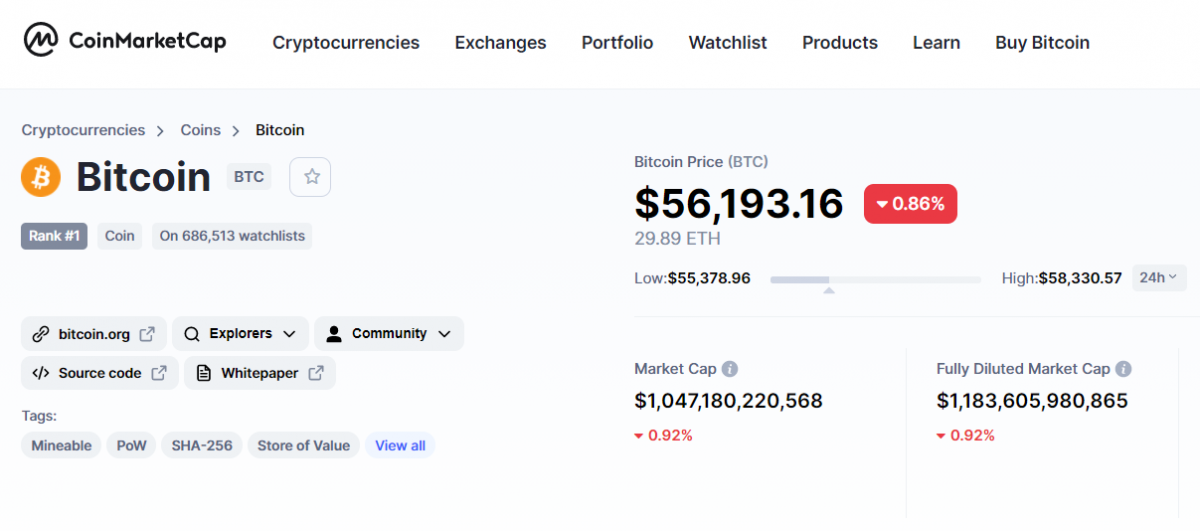Viewport: 1200px width, 531px height.
Task: Click the Coin type badge
Action: pyautogui.click(x=120, y=236)
